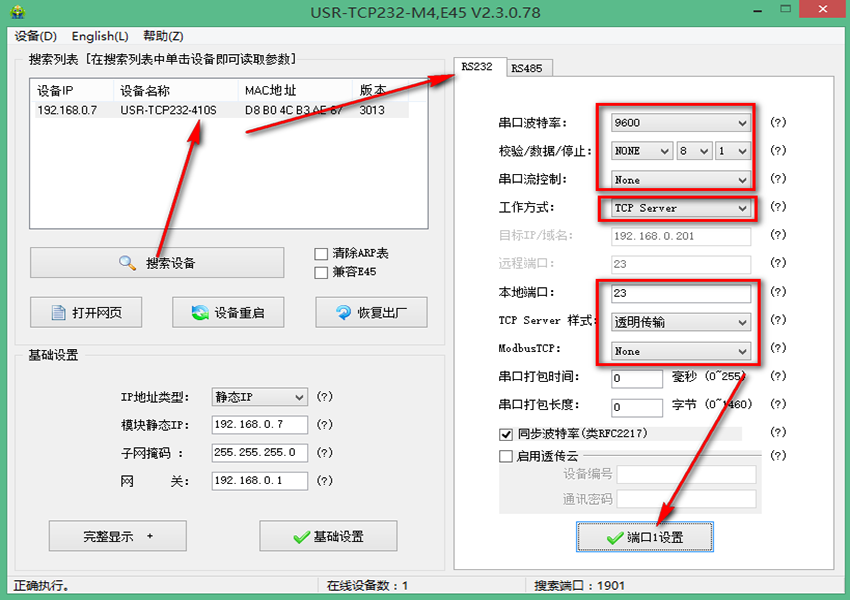Open the 串口波特率 baud rate dropdown

coord(741,123)
